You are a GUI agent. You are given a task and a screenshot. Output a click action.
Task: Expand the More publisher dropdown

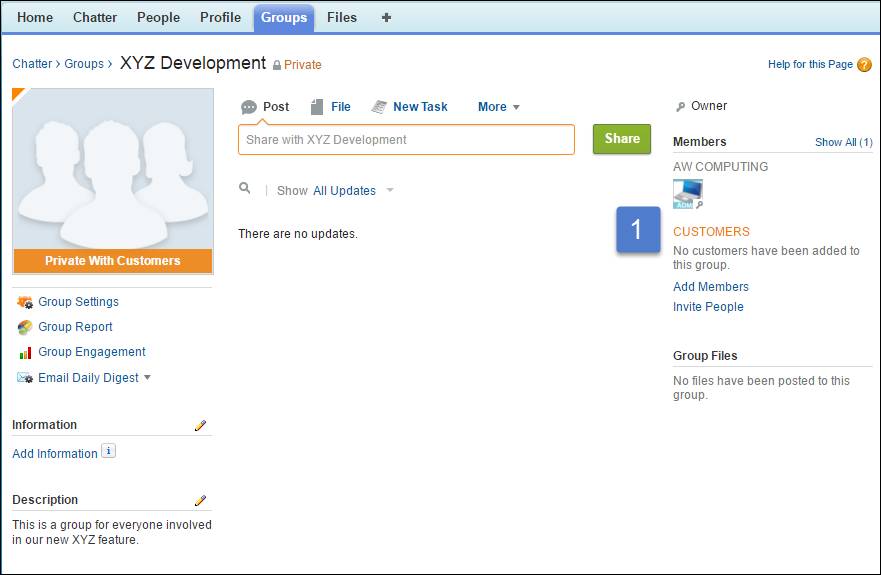(x=498, y=107)
